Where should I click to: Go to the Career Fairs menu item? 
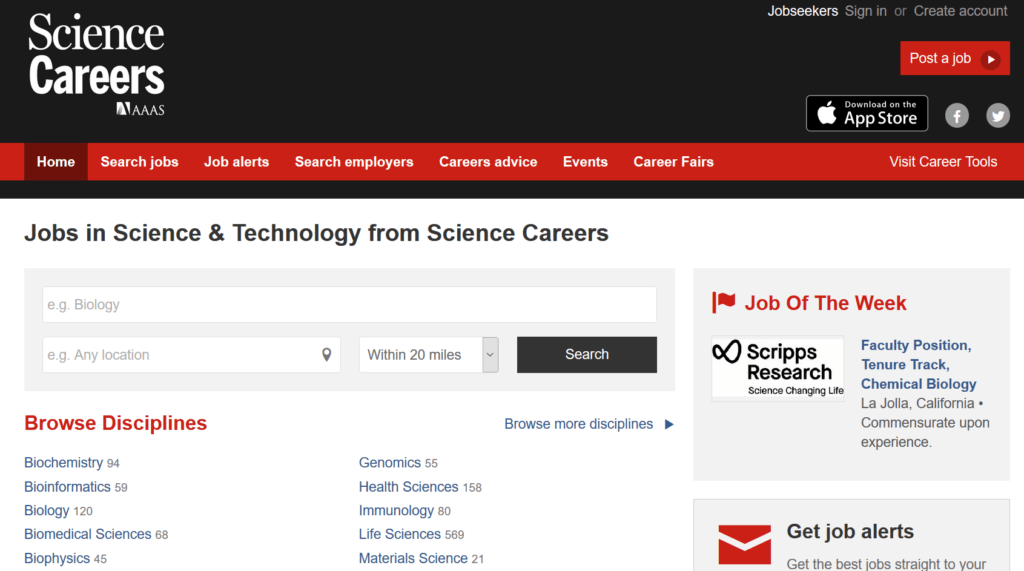673,162
